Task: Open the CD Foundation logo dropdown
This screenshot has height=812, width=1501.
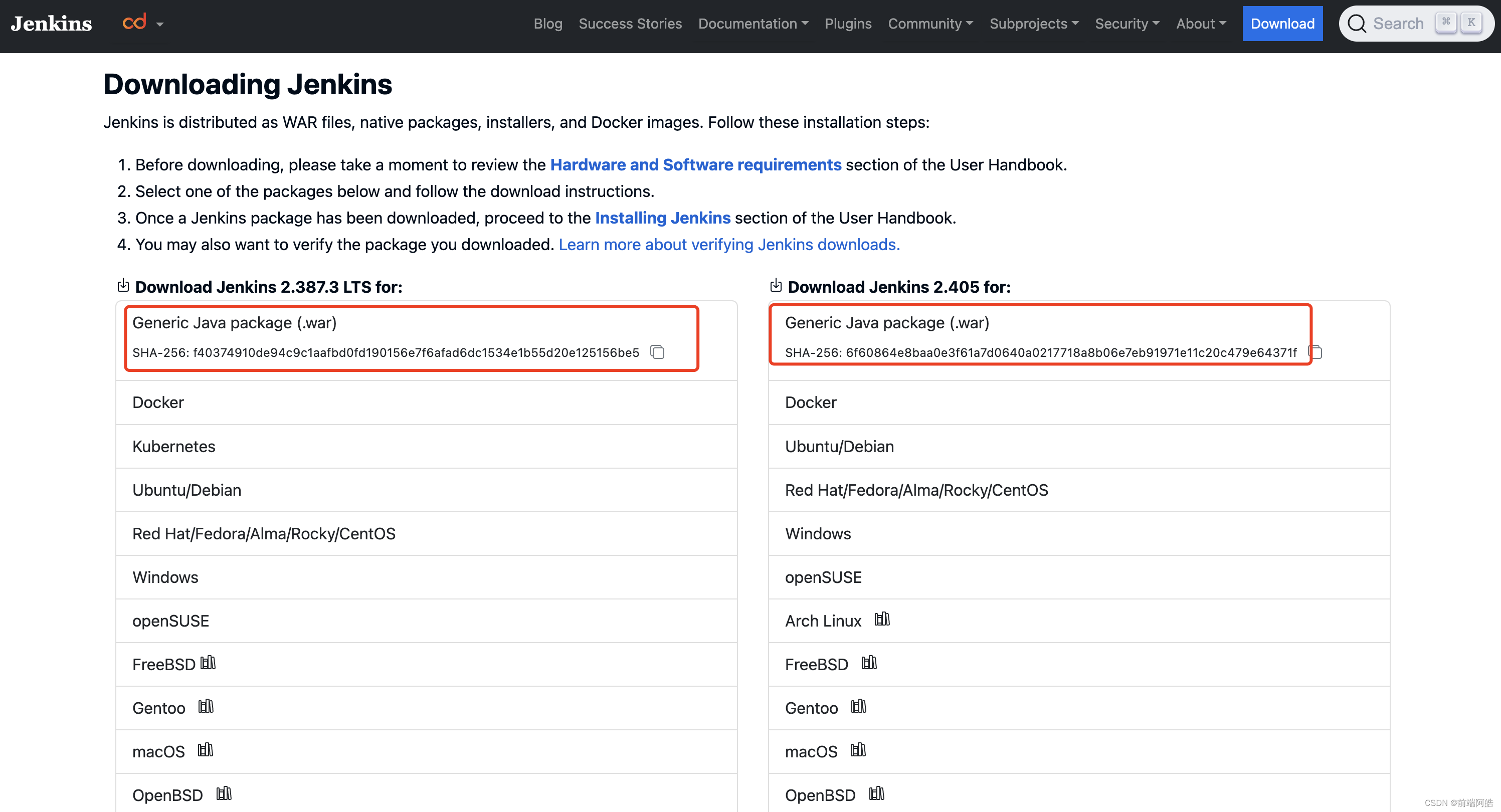Action: (x=143, y=23)
